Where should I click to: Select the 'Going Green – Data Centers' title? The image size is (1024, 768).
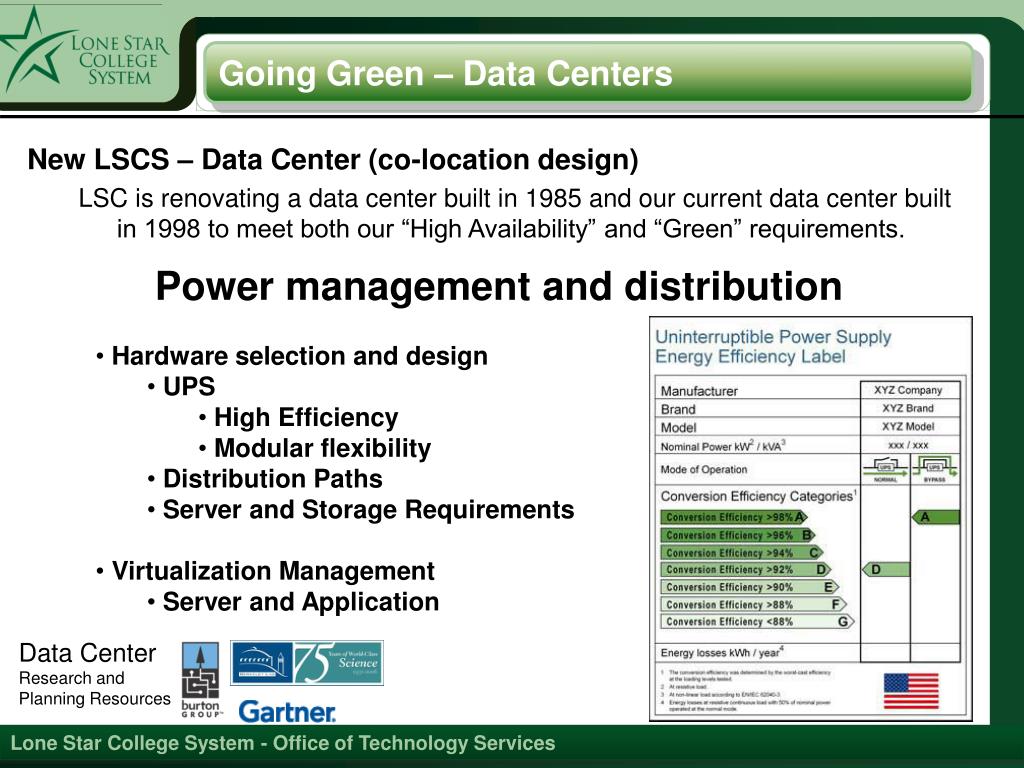[445, 73]
